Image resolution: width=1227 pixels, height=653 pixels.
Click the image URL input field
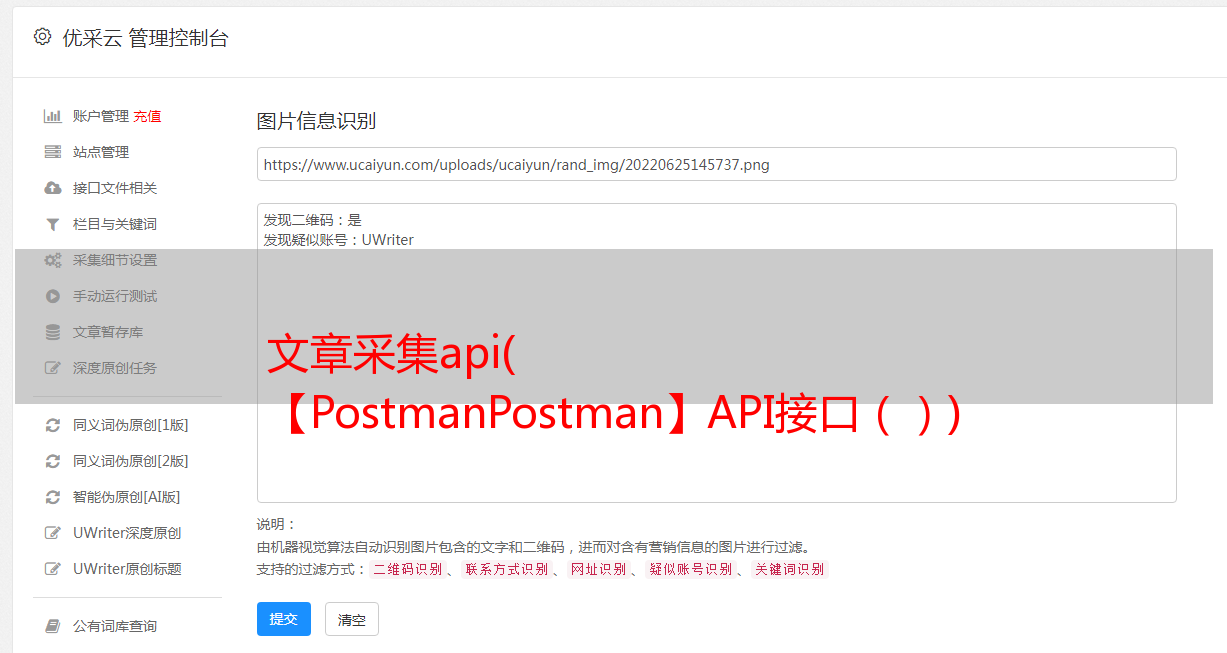pyautogui.click(x=716, y=164)
